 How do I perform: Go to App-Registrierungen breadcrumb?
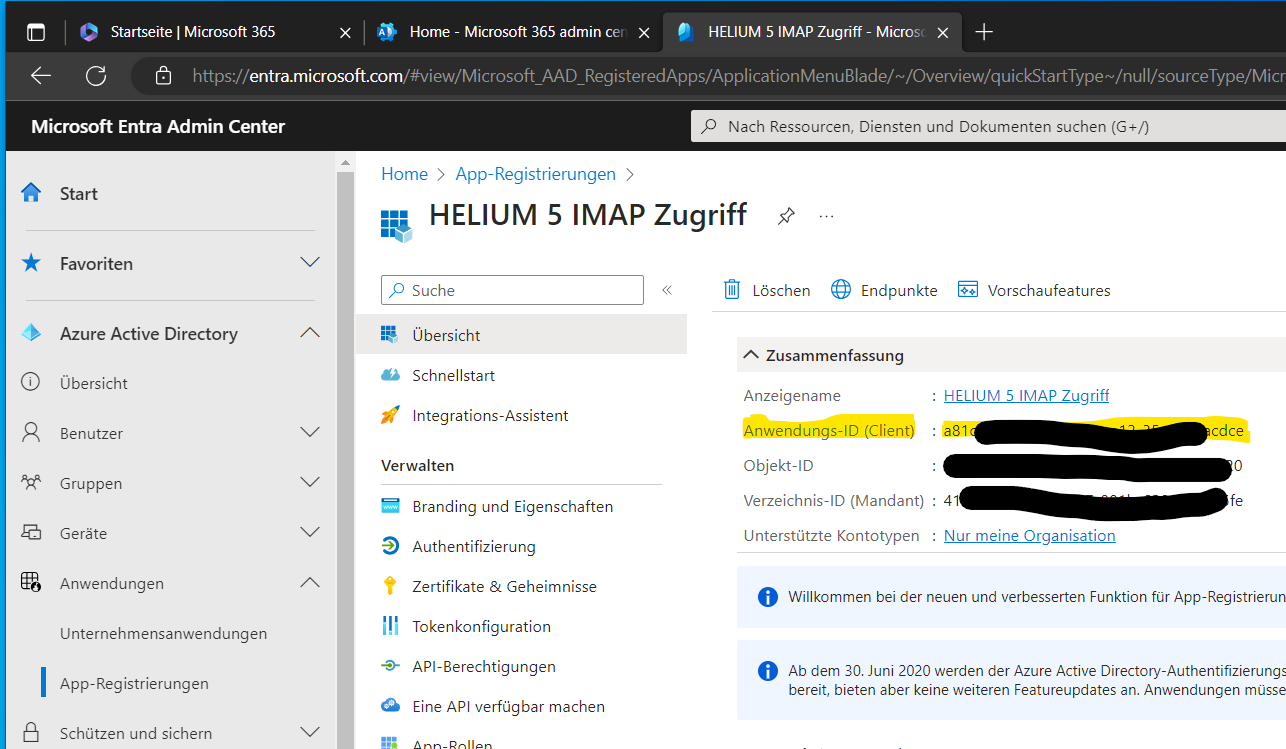tap(535, 174)
